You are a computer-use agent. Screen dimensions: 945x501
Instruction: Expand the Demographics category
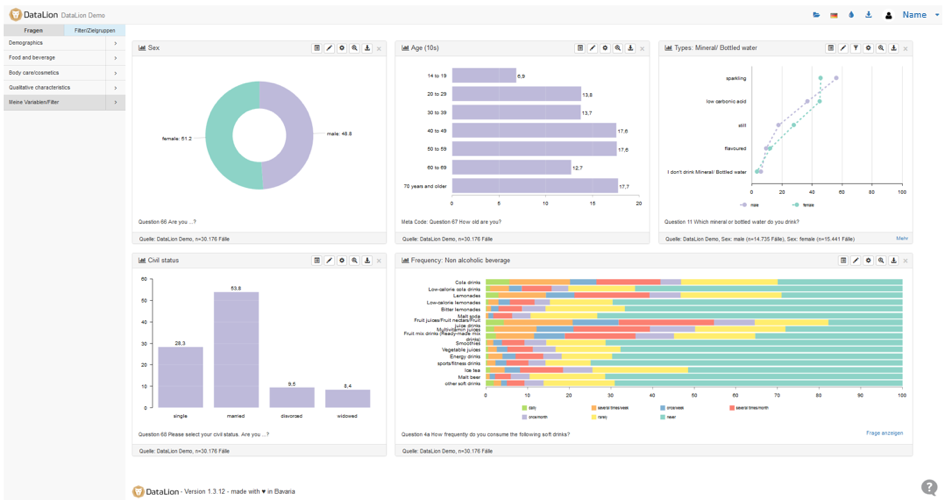64,43
